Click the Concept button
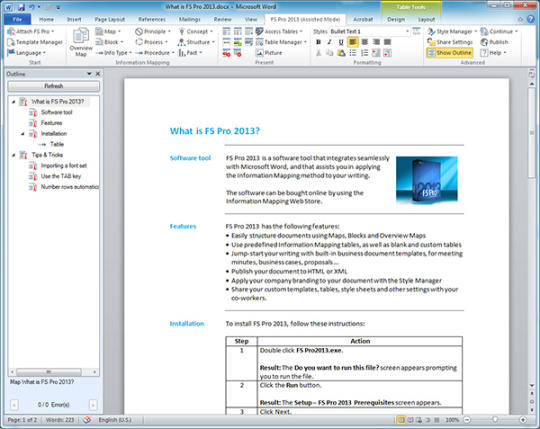Image resolution: width=540 pixels, height=429 pixels. coord(196,31)
